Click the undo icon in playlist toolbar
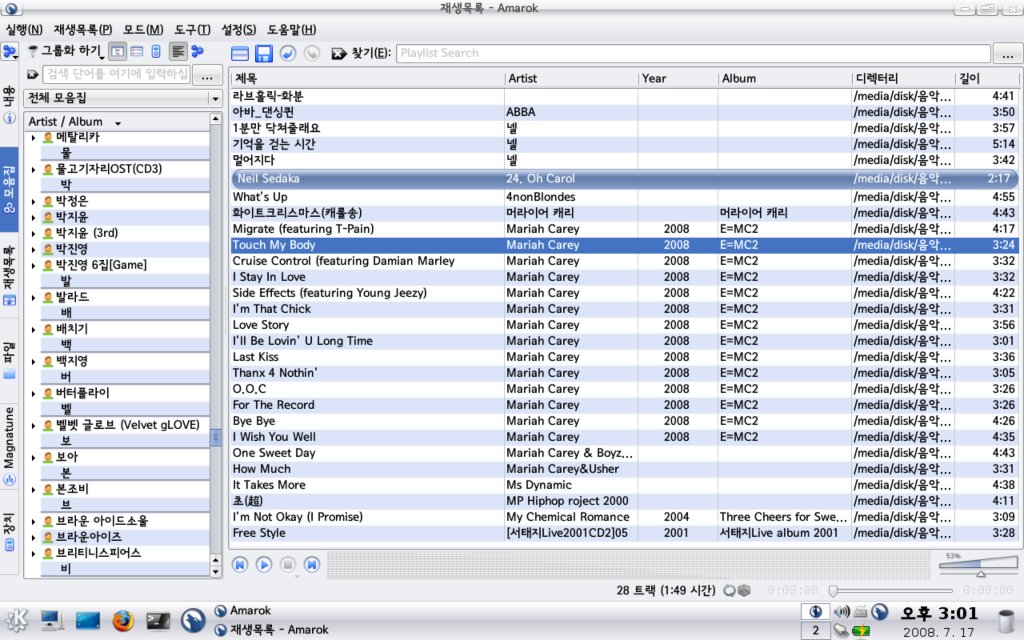Screen dimensions: 1024x640 [x=288, y=53]
